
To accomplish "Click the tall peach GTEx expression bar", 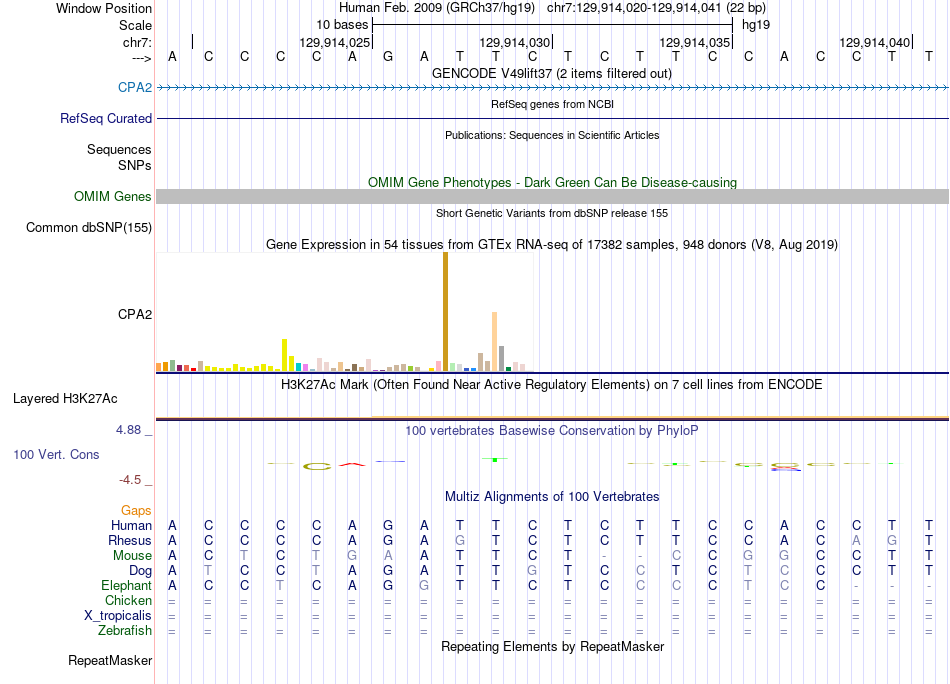I will coord(494,341).
